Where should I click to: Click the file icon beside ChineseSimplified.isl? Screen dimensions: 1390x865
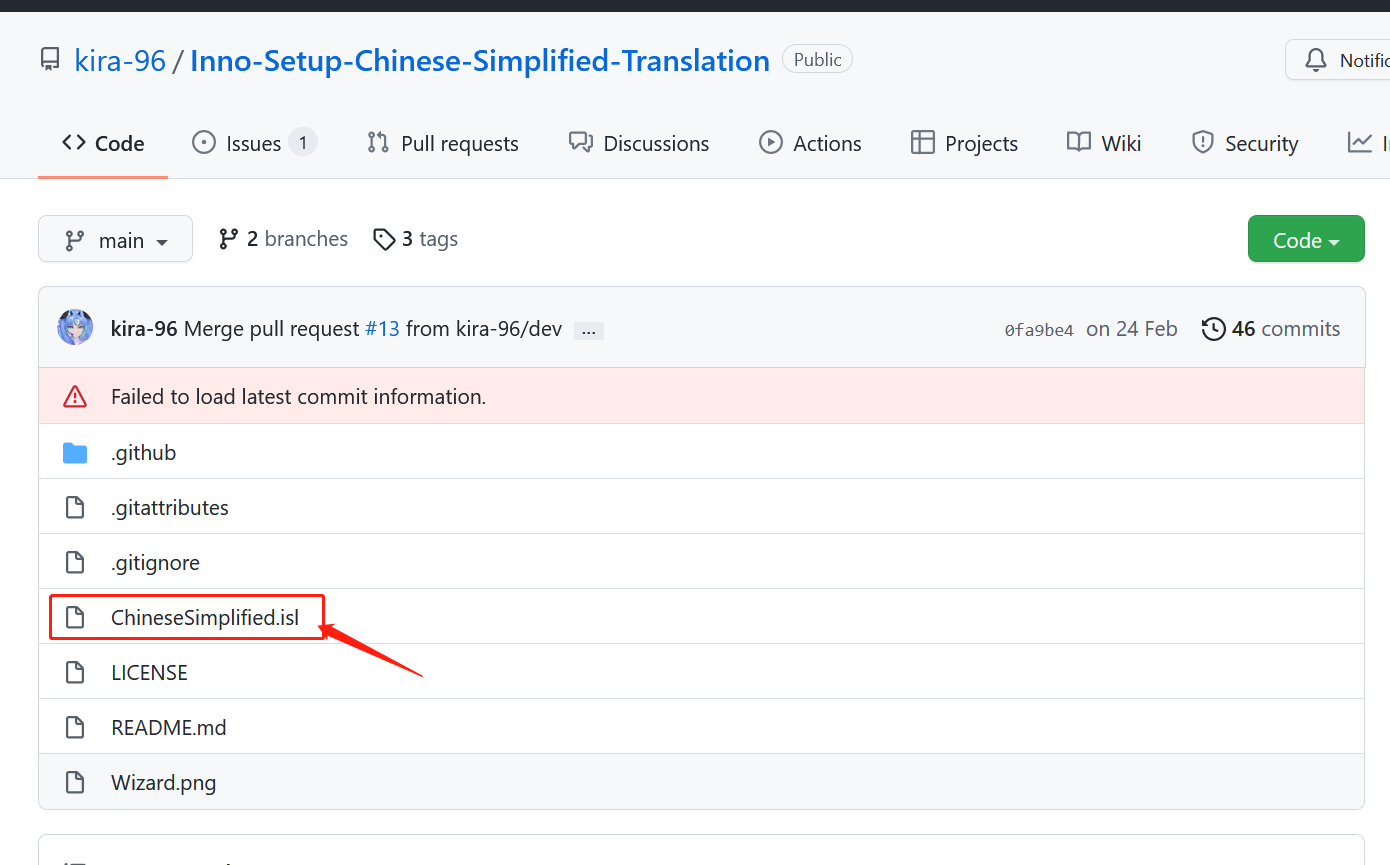pyautogui.click(x=75, y=617)
